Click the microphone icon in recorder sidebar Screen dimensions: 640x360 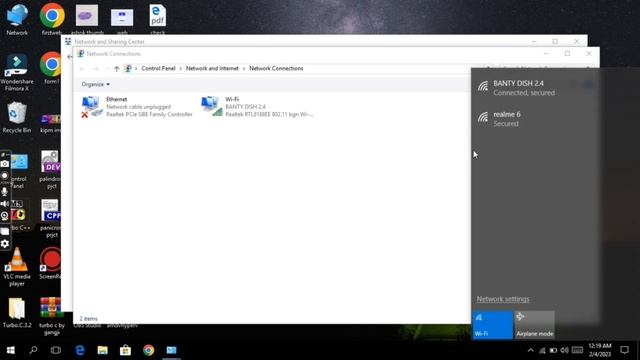tap(5, 191)
